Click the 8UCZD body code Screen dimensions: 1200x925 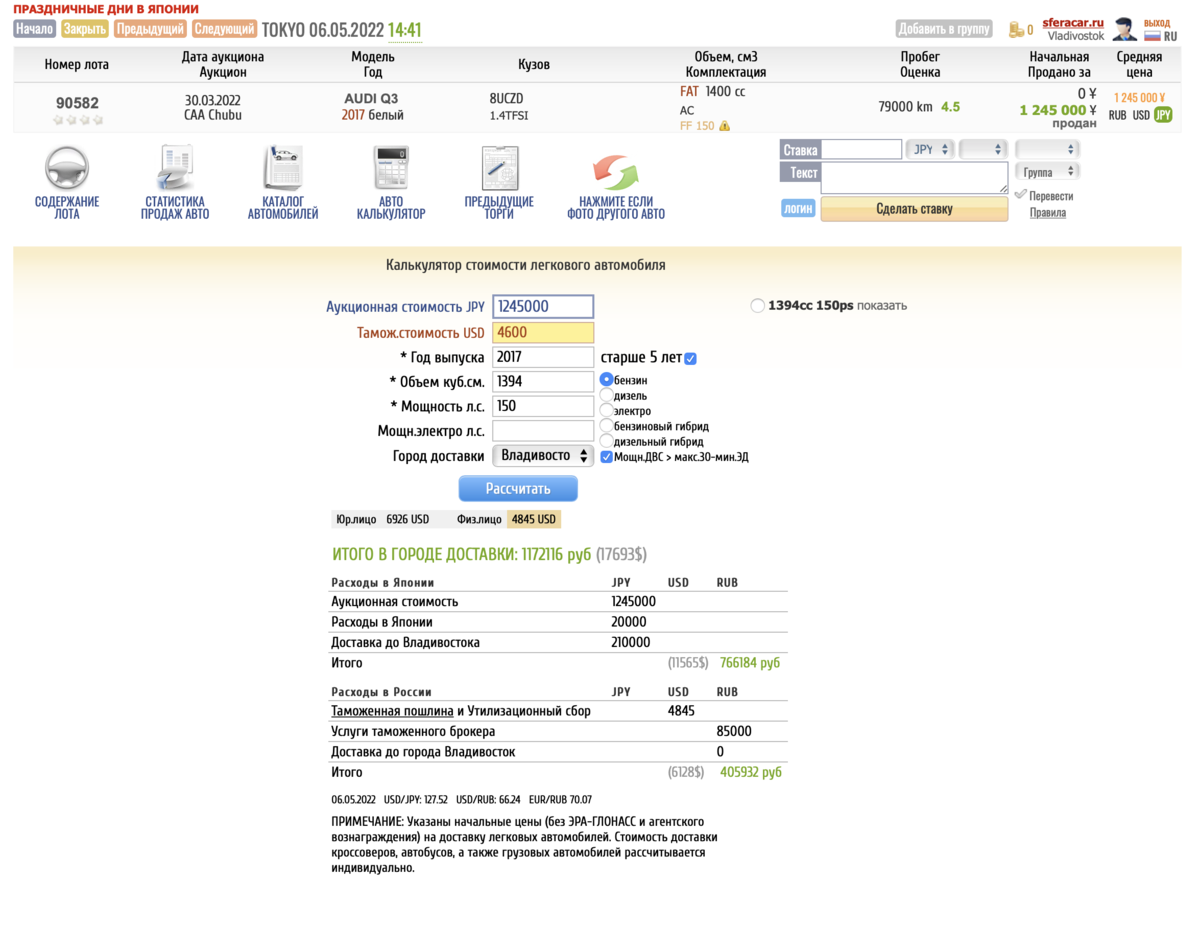tap(506, 98)
